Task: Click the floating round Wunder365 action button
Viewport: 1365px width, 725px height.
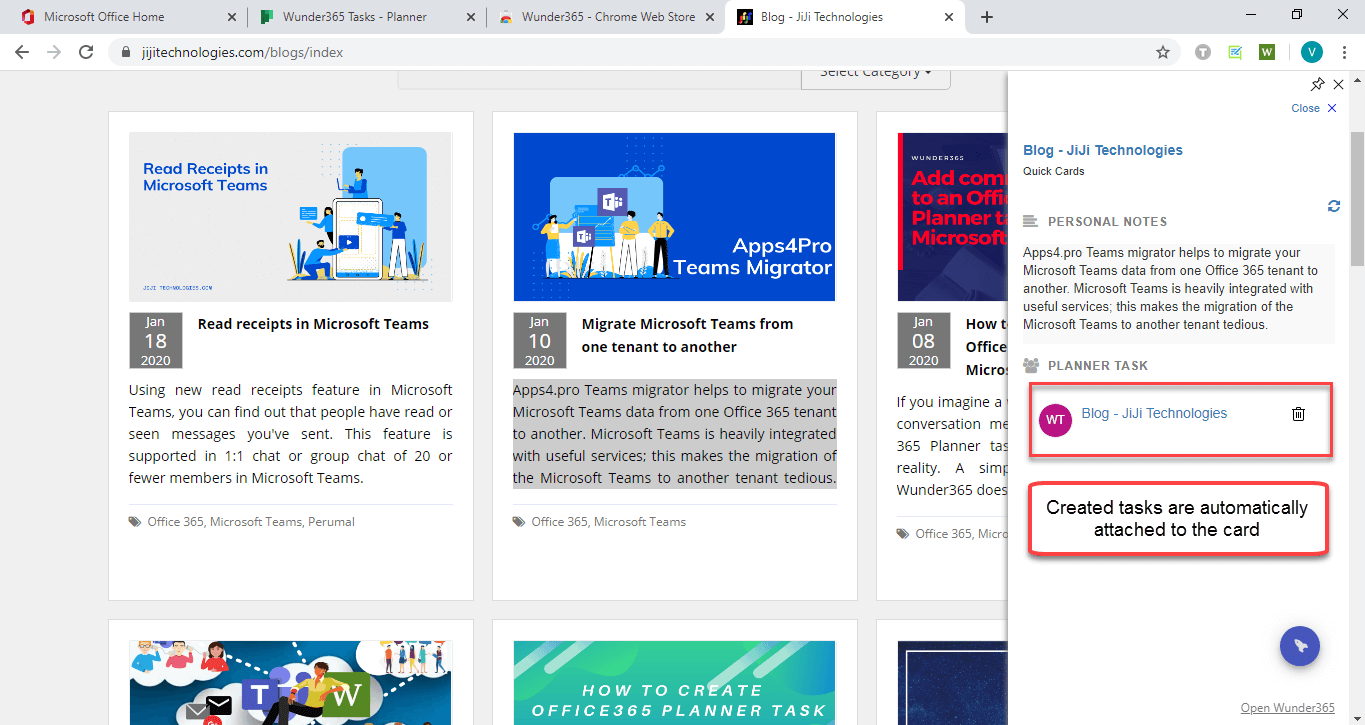Action: pos(1300,646)
